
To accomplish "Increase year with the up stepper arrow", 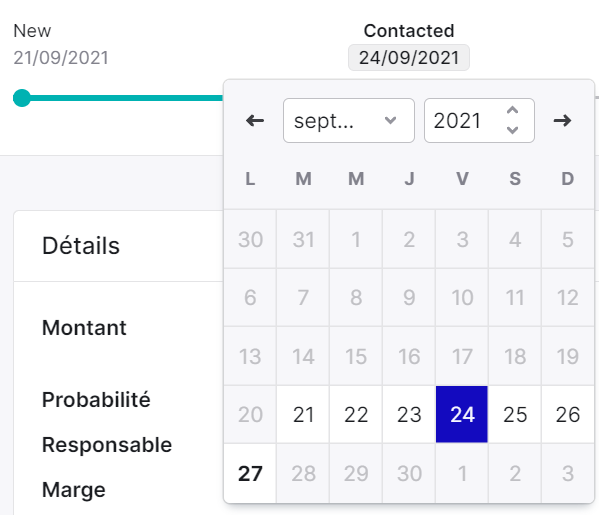I will click(512, 111).
